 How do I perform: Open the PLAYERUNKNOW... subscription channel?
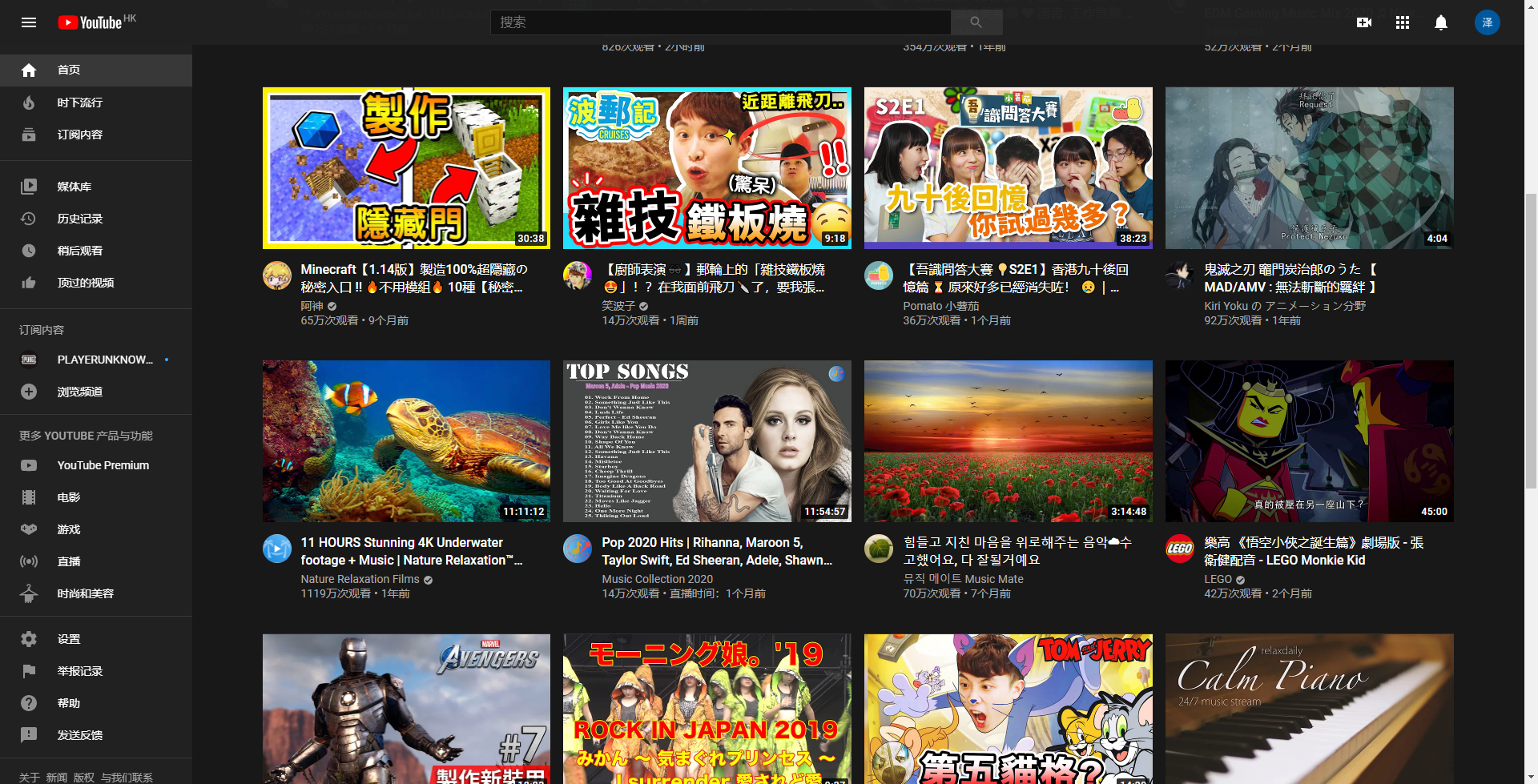tap(96, 360)
